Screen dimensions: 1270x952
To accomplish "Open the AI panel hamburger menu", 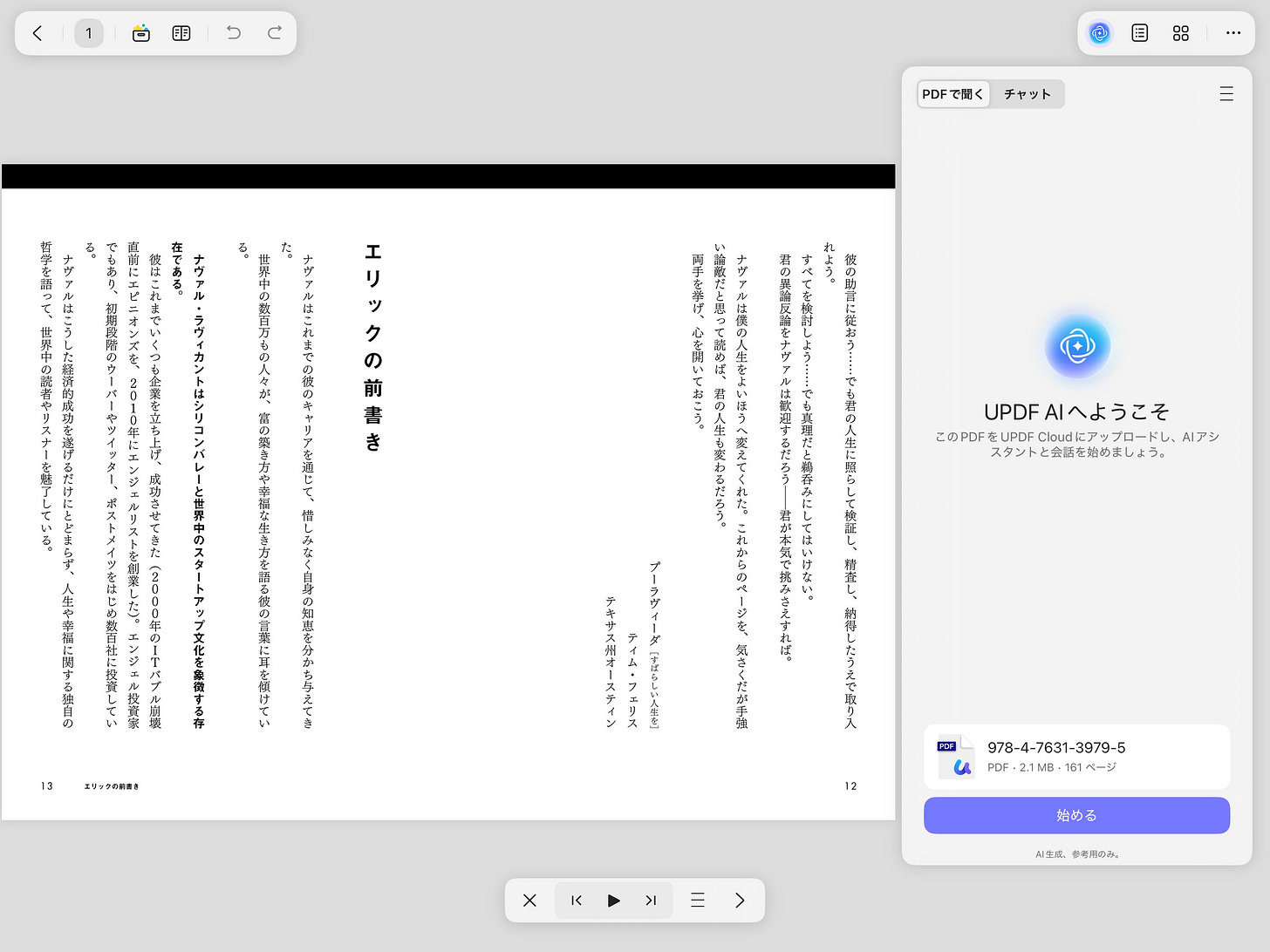I will pyautogui.click(x=1226, y=93).
